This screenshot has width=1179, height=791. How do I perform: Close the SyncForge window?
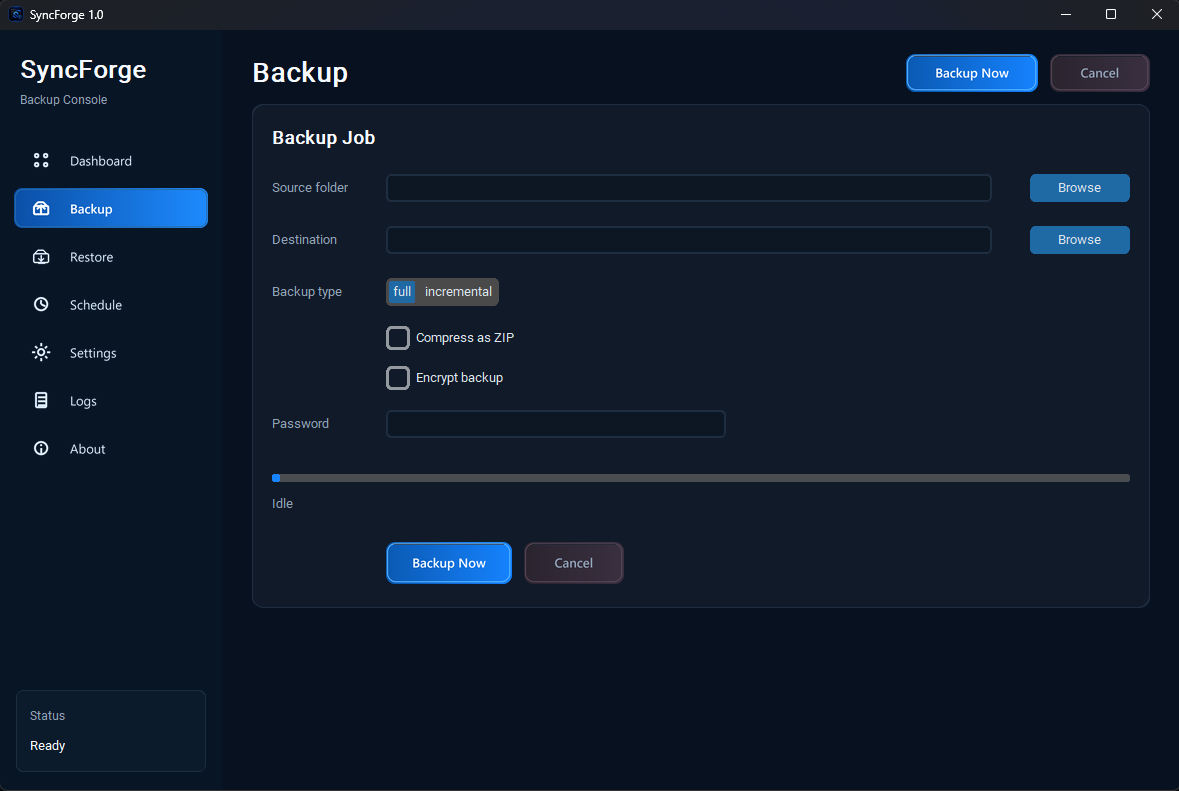1156,14
